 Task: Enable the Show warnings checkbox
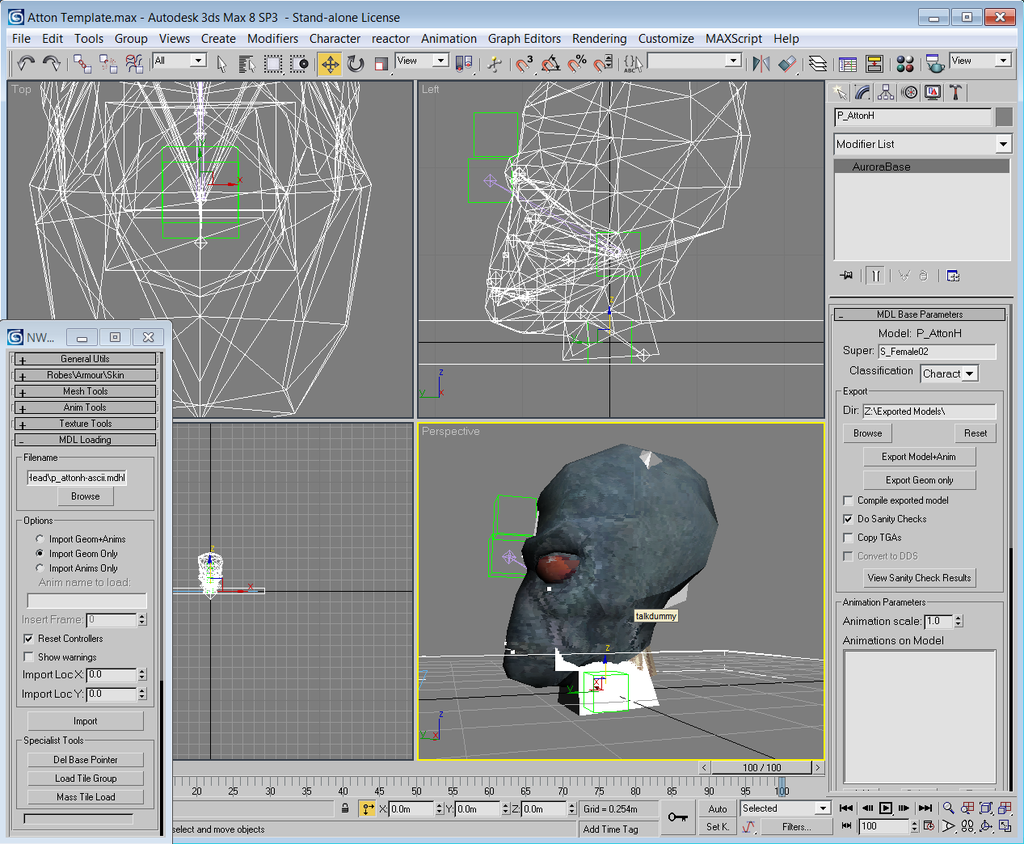pos(28,657)
